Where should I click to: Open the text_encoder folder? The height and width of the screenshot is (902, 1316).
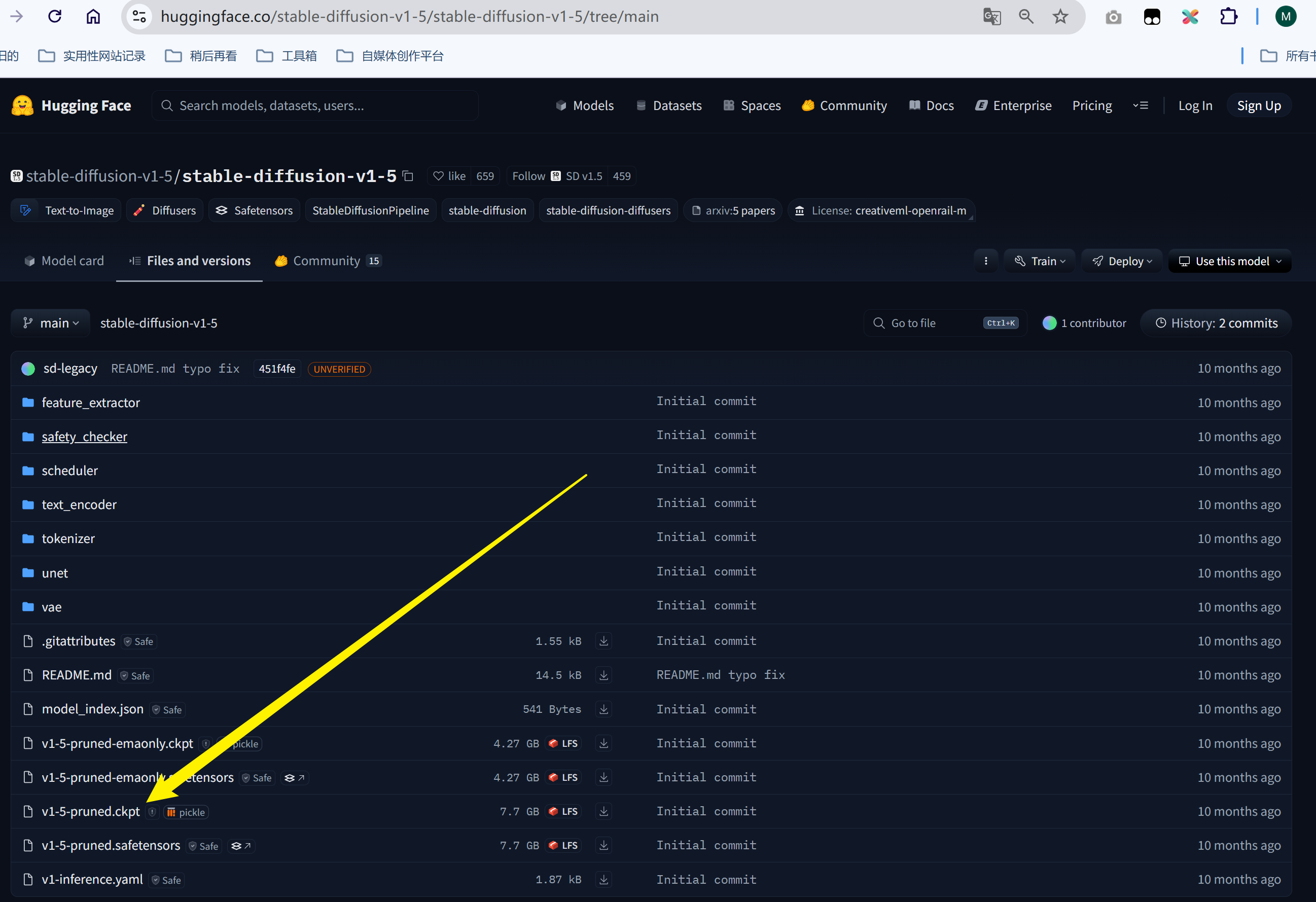[79, 504]
